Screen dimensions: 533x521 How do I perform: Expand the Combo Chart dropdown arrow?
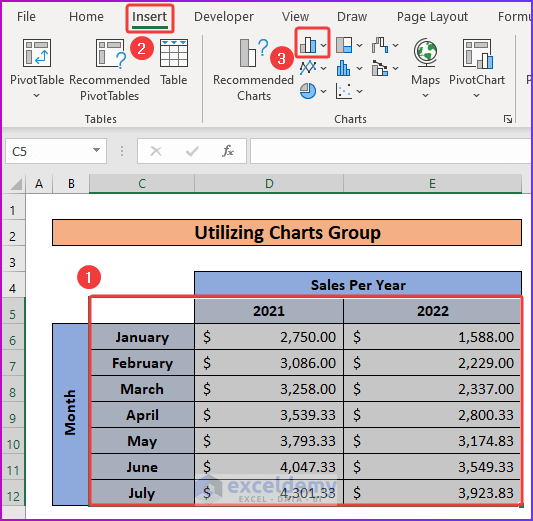(395, 68)
